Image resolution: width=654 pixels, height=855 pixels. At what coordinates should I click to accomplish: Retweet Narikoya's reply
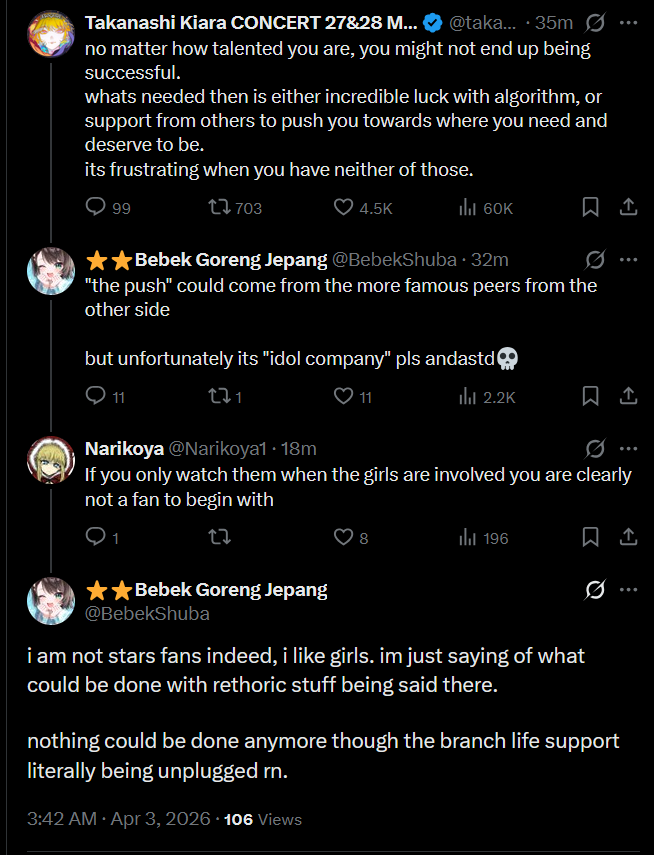click(217, 537)
